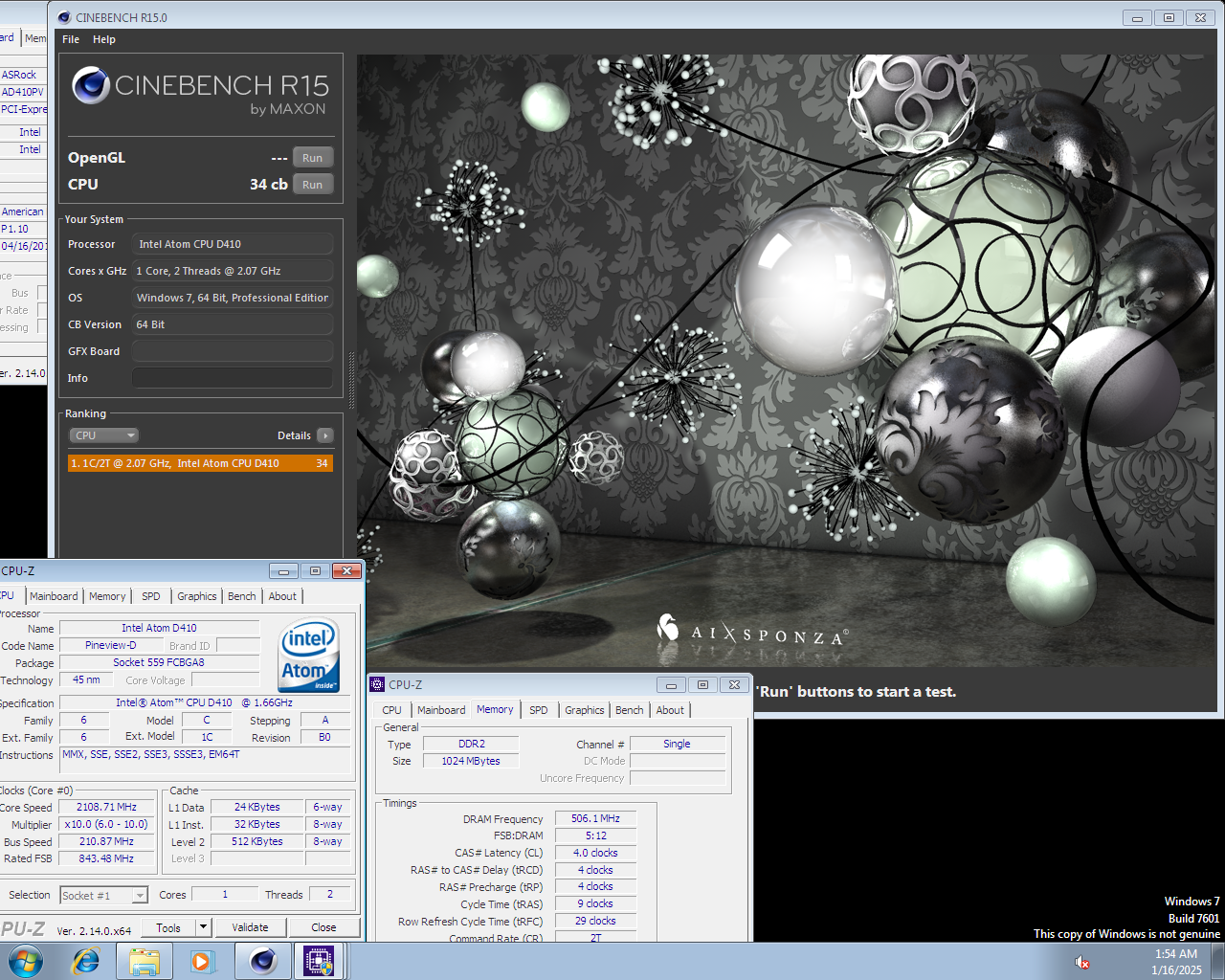Click the Socket 559 FCBGA8 package field
This screenshot has width=1225, height=980.
click(159, 662)
